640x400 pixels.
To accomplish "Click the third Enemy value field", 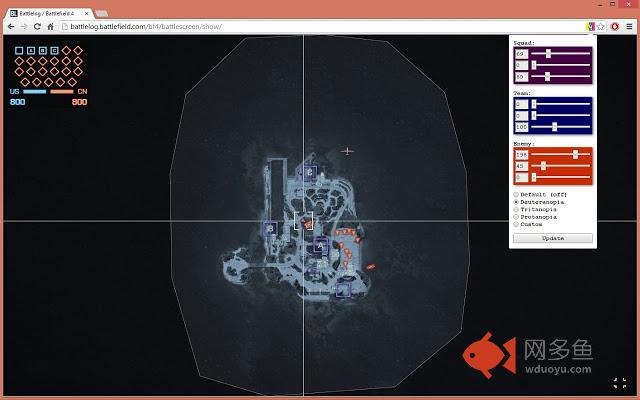I will coord(521,177).
